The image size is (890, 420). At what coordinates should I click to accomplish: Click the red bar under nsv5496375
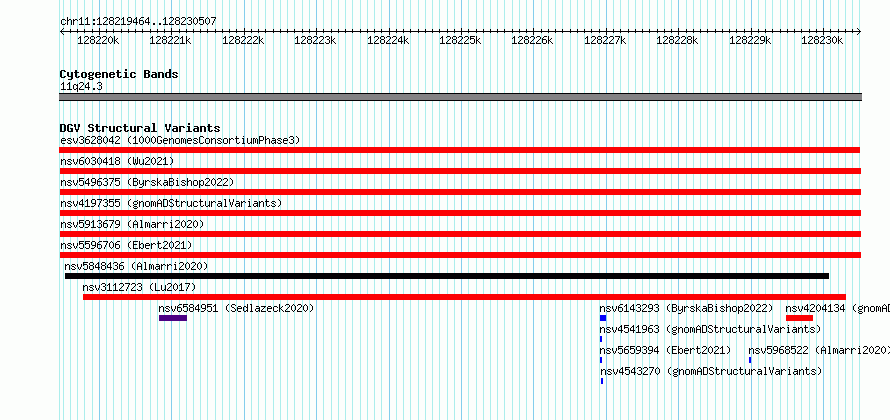[x=460, y=192]
